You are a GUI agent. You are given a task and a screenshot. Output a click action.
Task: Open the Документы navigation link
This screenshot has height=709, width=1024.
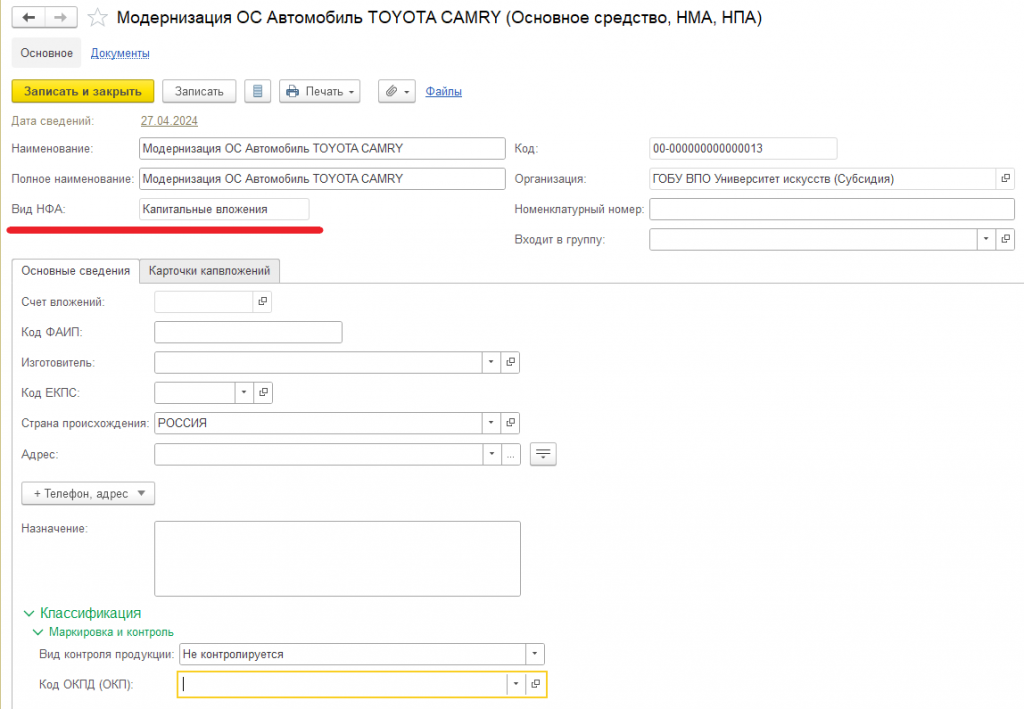[x=120, y=53]
